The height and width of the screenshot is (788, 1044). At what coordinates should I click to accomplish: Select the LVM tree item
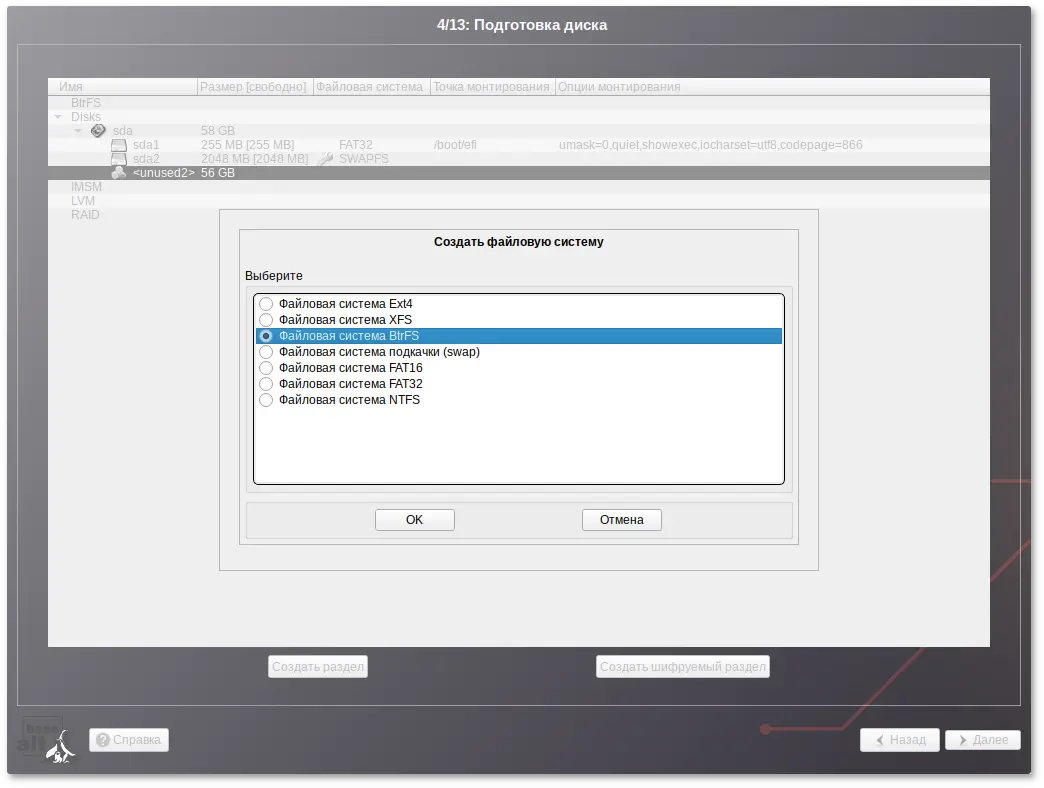pos(83,201)
